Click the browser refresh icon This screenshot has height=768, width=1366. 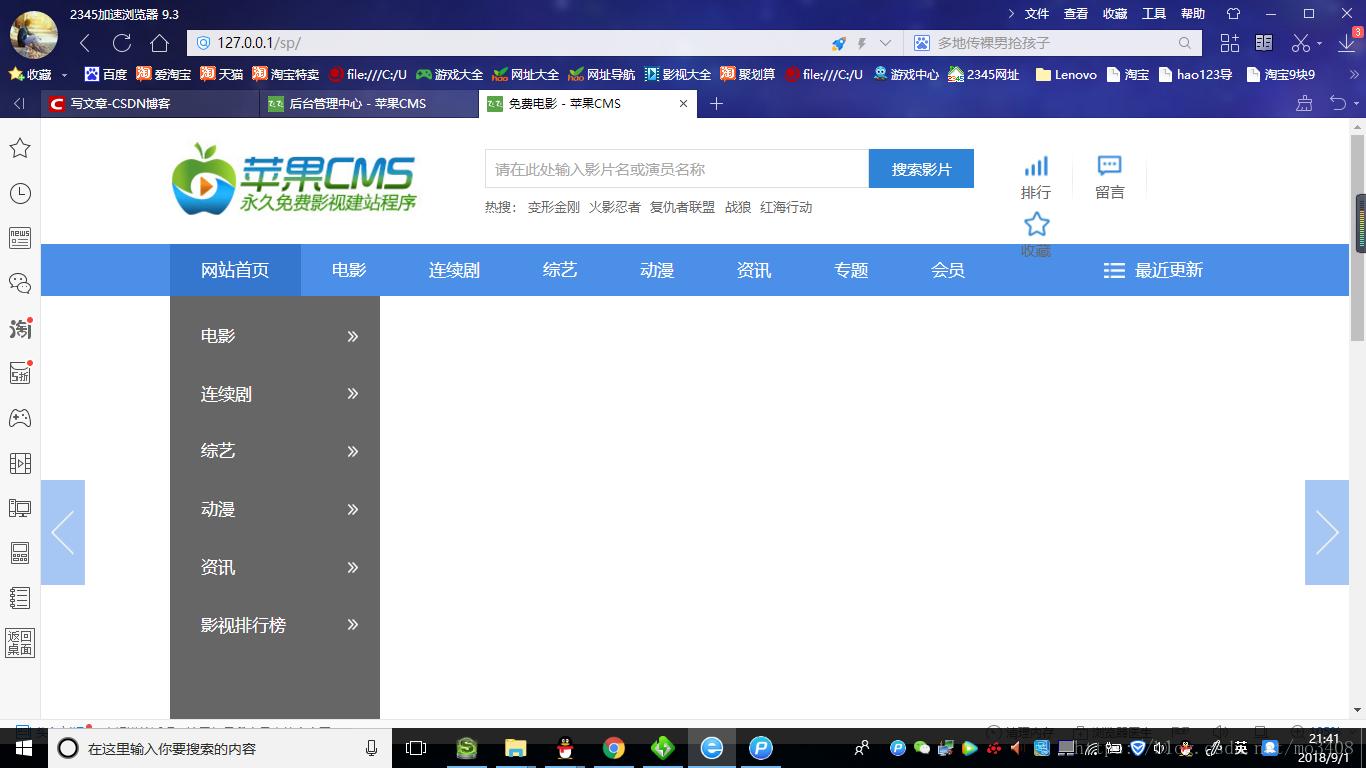tap(122, 43)
